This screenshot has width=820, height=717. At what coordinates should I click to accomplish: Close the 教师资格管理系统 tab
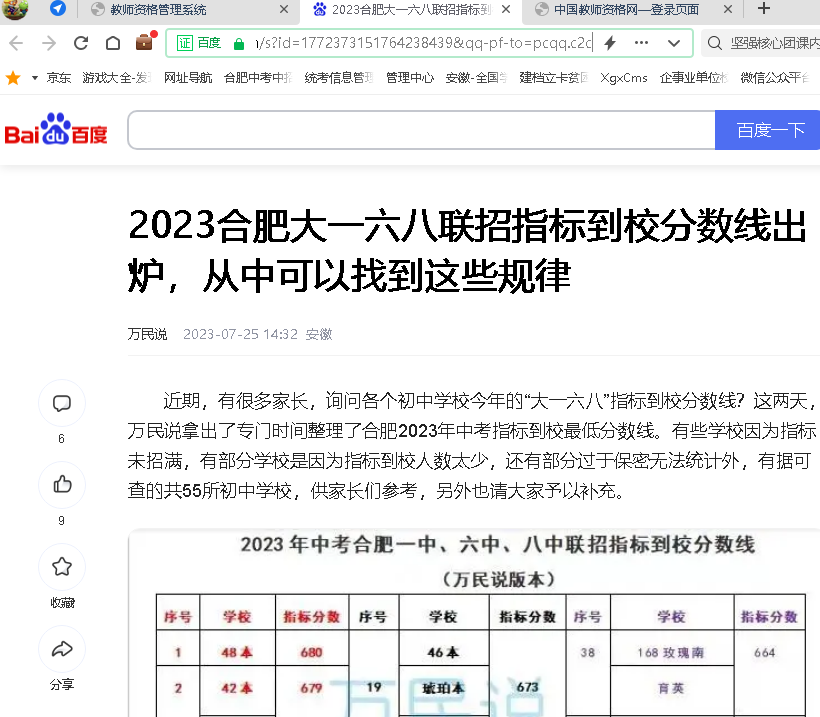click(x=284, y=10)
